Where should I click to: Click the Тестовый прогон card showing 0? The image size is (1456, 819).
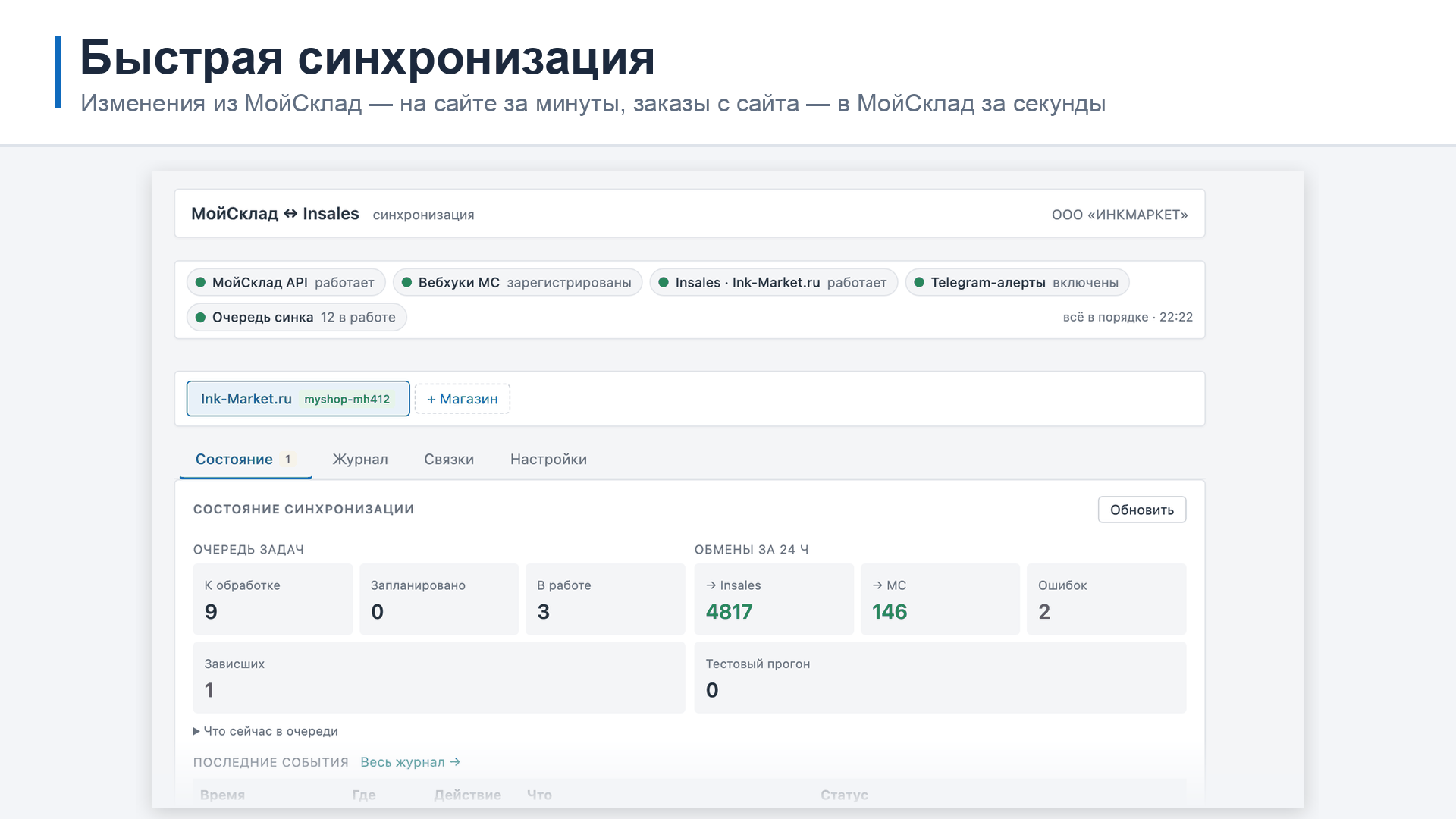click(x=940, y=677)
